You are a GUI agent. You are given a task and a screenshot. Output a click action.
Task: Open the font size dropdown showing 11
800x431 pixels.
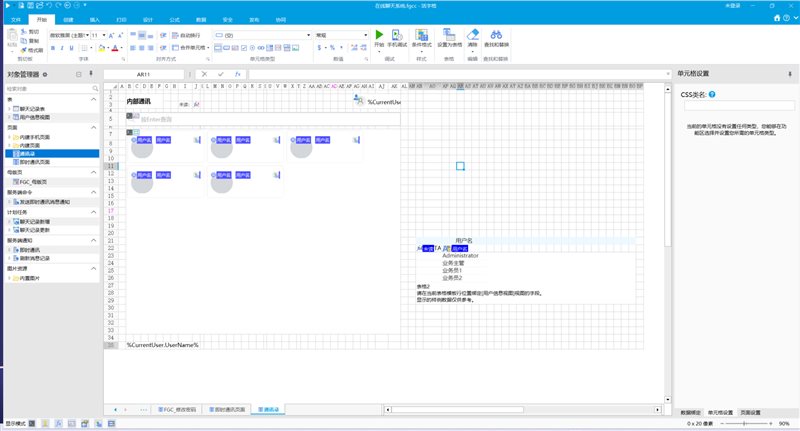pos(104,35)
